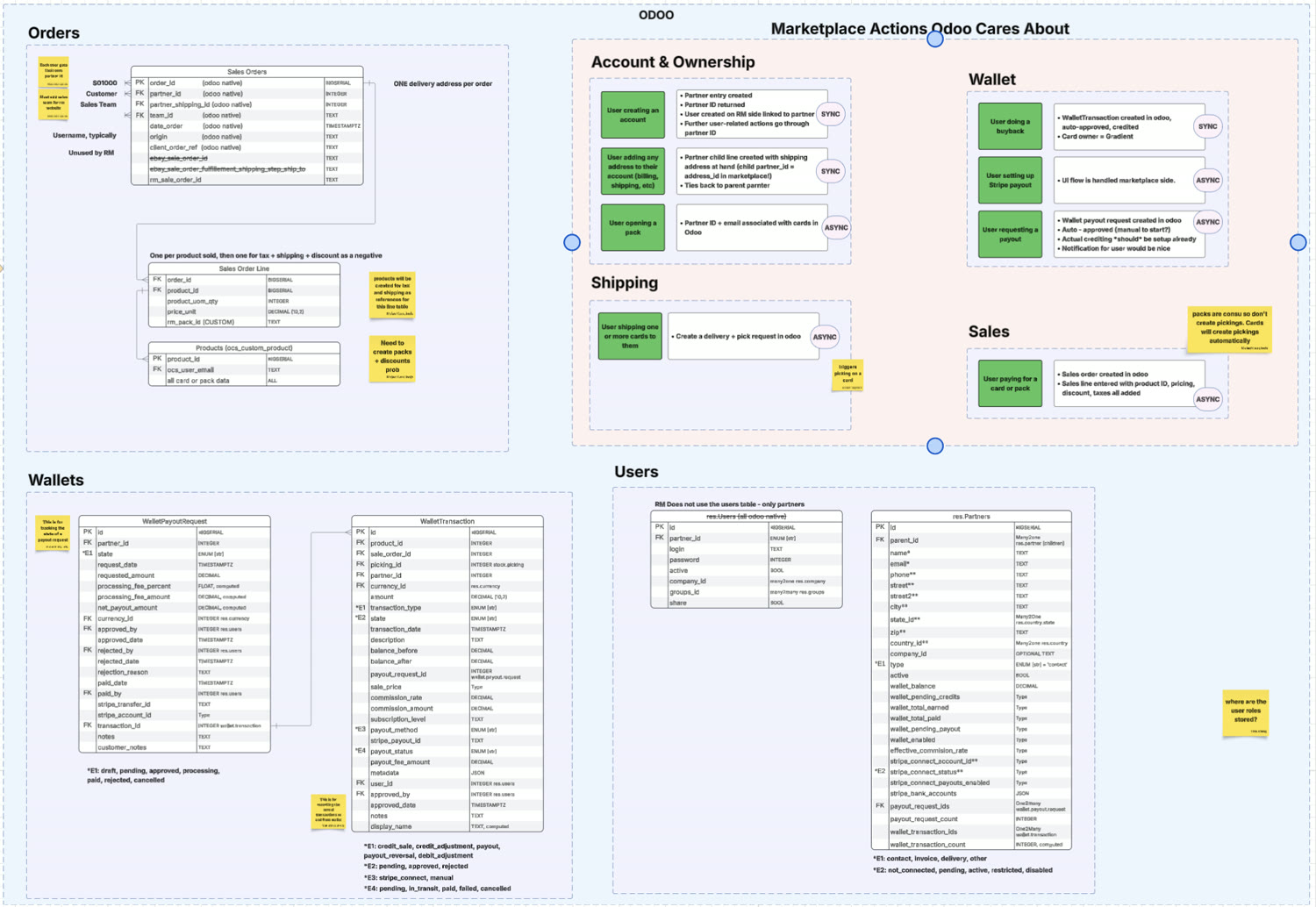Click the 'Orders' section heading

click(54, 33)
